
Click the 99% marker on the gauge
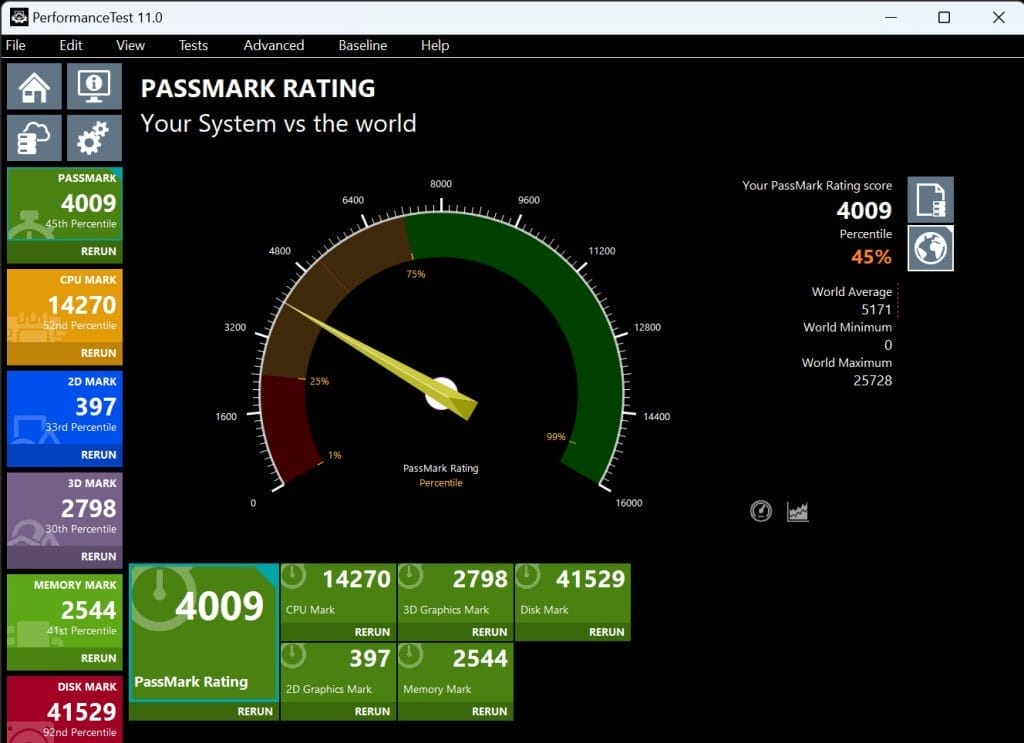click(x=556, y=437)
